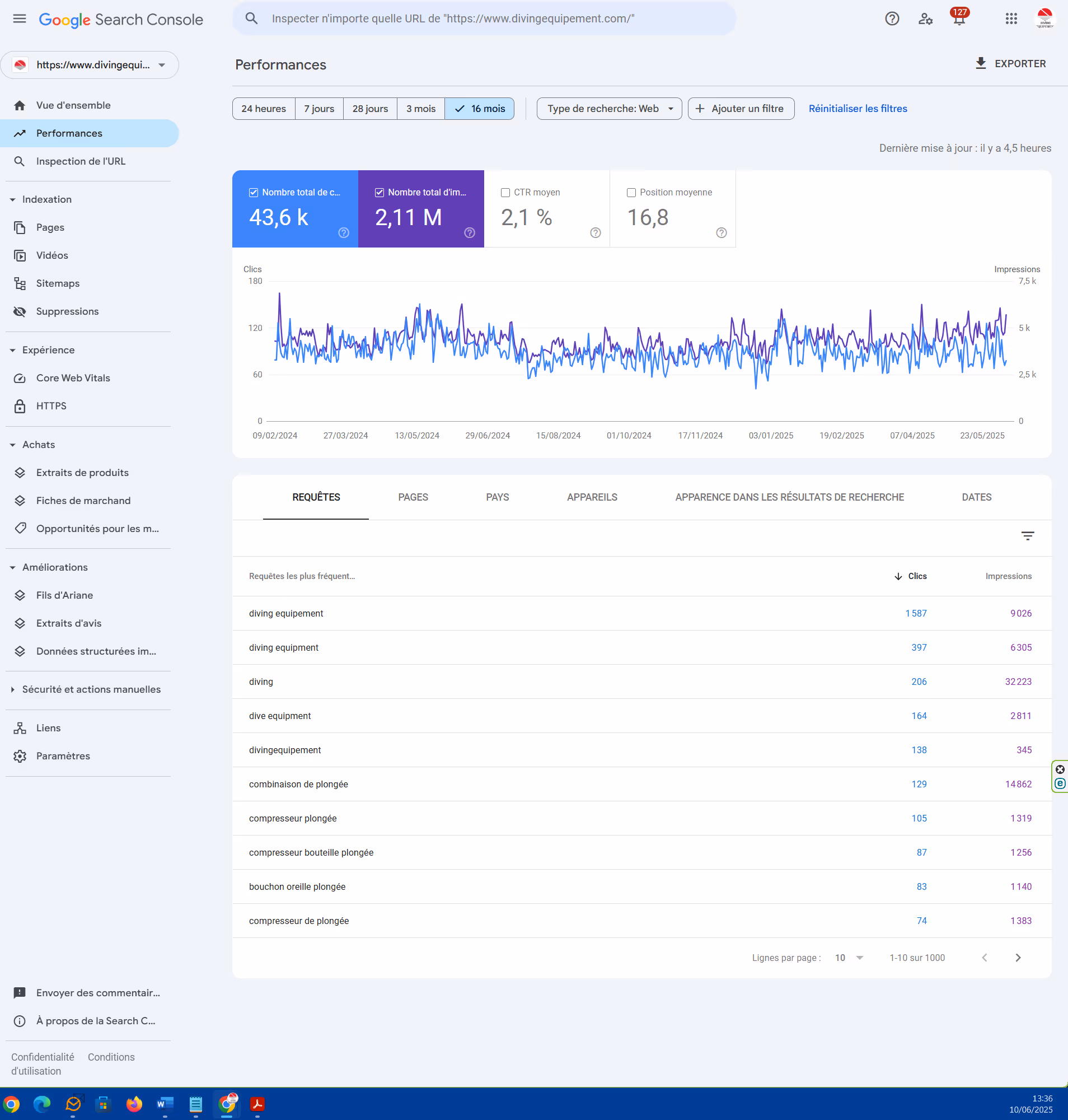The width and height of the screenshot is (1068, 1120).
Task: Click the help question mark icon
Action: coord(892,19)
